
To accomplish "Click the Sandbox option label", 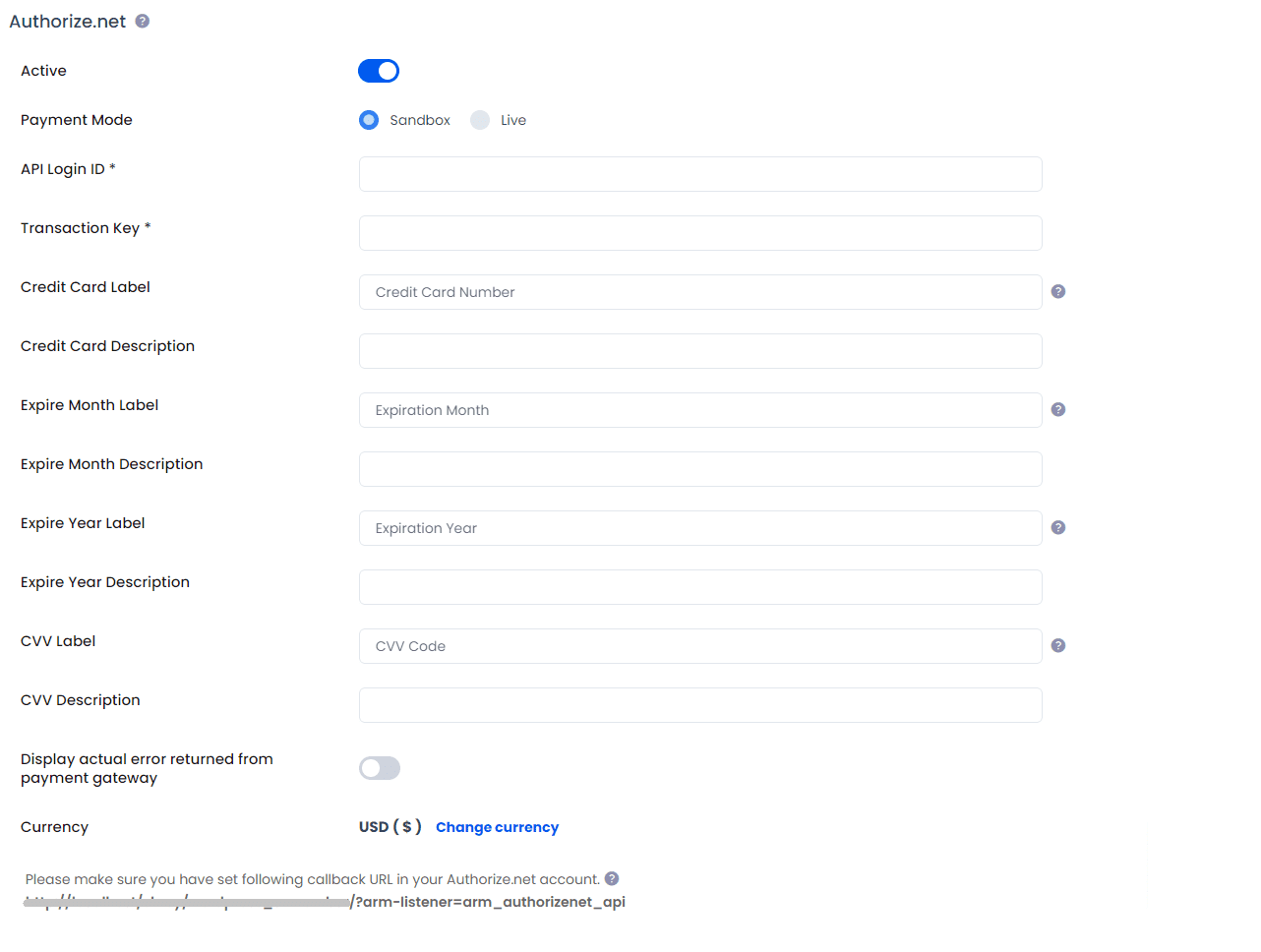I will point(420,120).
